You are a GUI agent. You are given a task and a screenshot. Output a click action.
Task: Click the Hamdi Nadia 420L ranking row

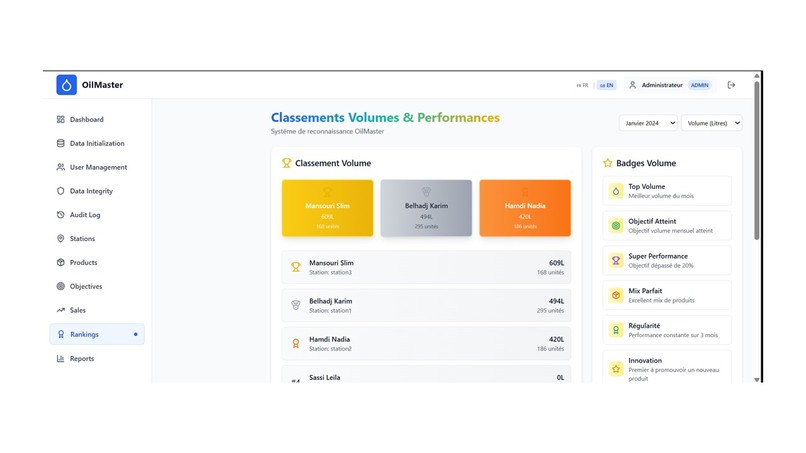pos(426,343)
